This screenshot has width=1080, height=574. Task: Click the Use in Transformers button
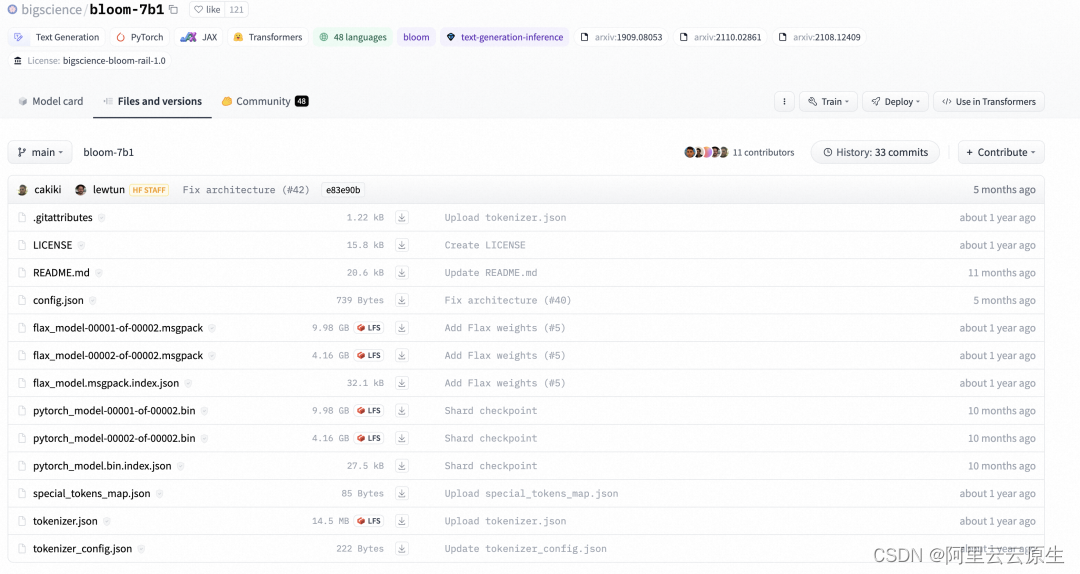tap(989, 101)
